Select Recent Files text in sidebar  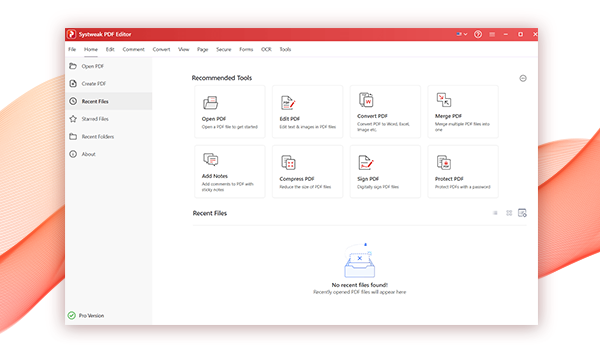95,101
